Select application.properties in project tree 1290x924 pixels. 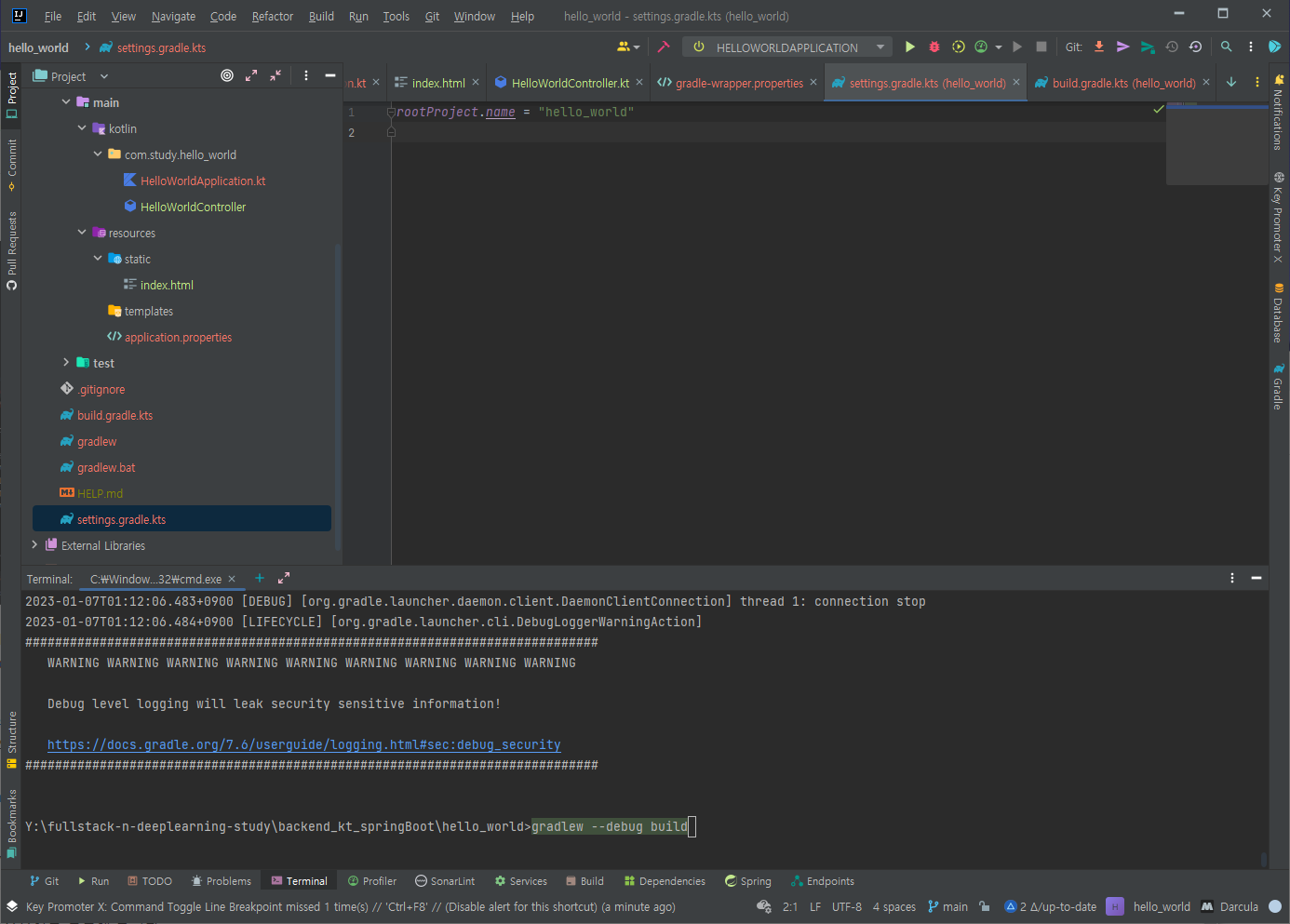pyautogui.click(x=178, y=337)
